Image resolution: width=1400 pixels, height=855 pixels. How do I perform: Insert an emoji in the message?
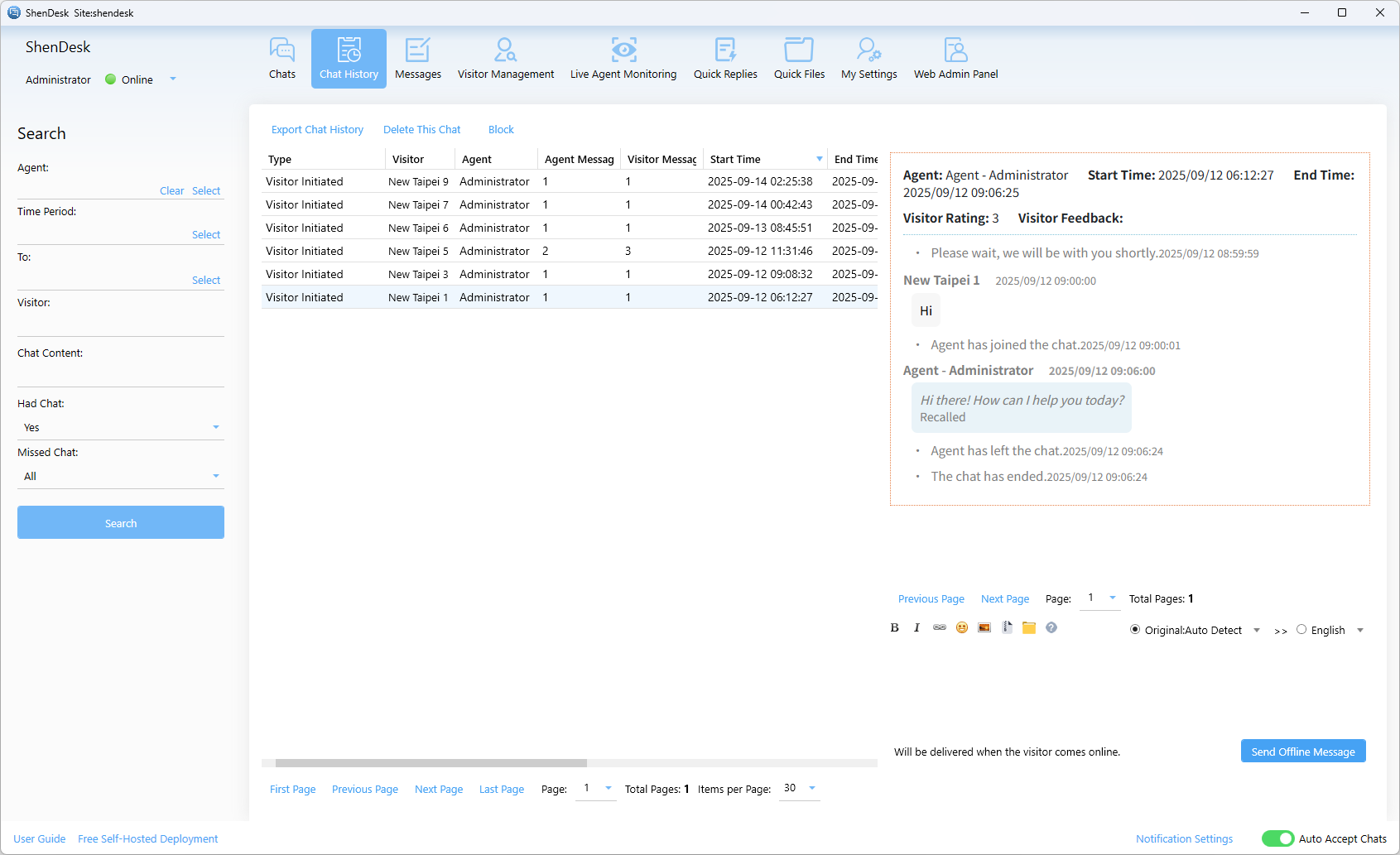[x=961, y=627]
